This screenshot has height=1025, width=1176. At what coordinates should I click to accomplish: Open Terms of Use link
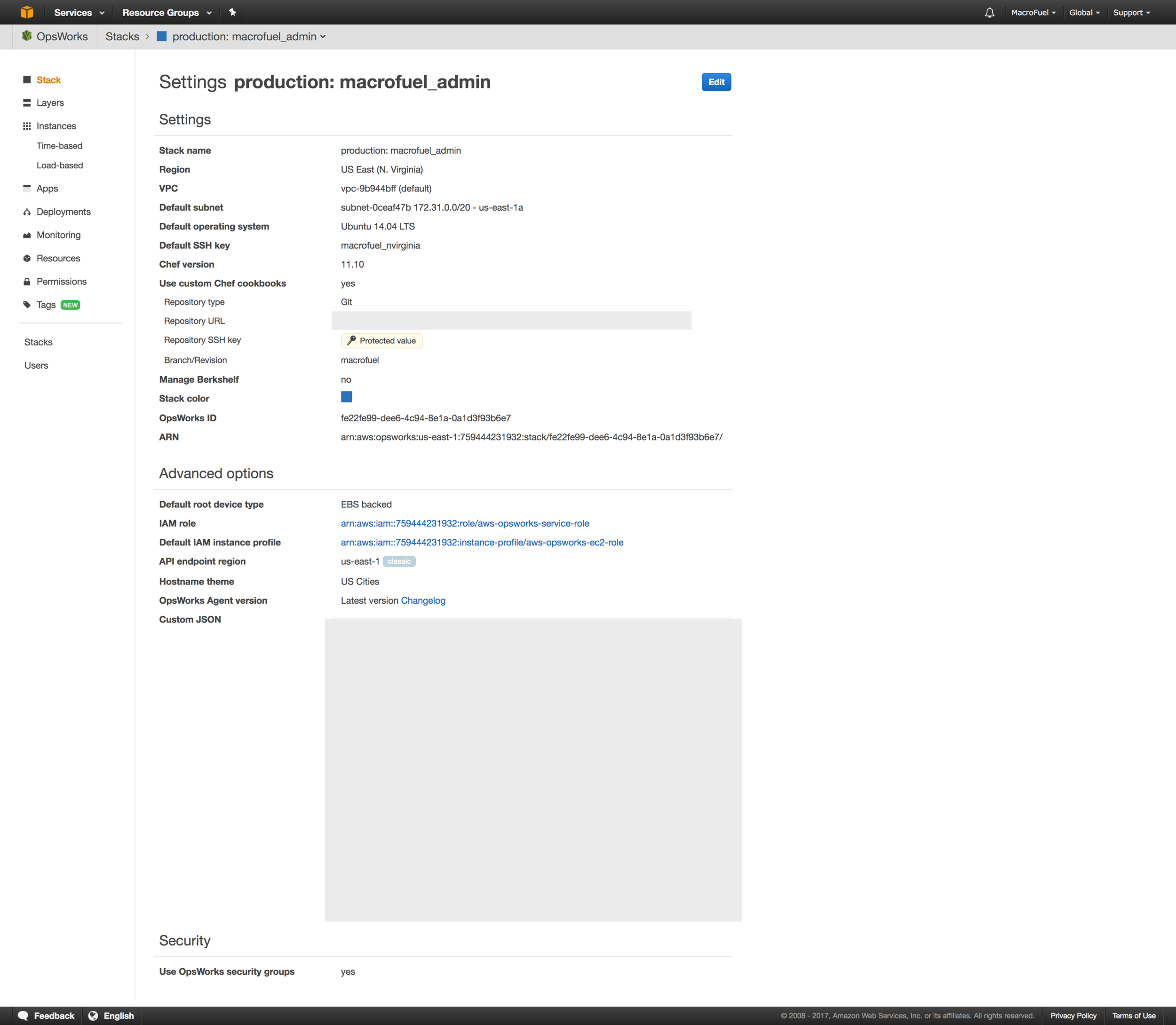click(1133, 1015)
